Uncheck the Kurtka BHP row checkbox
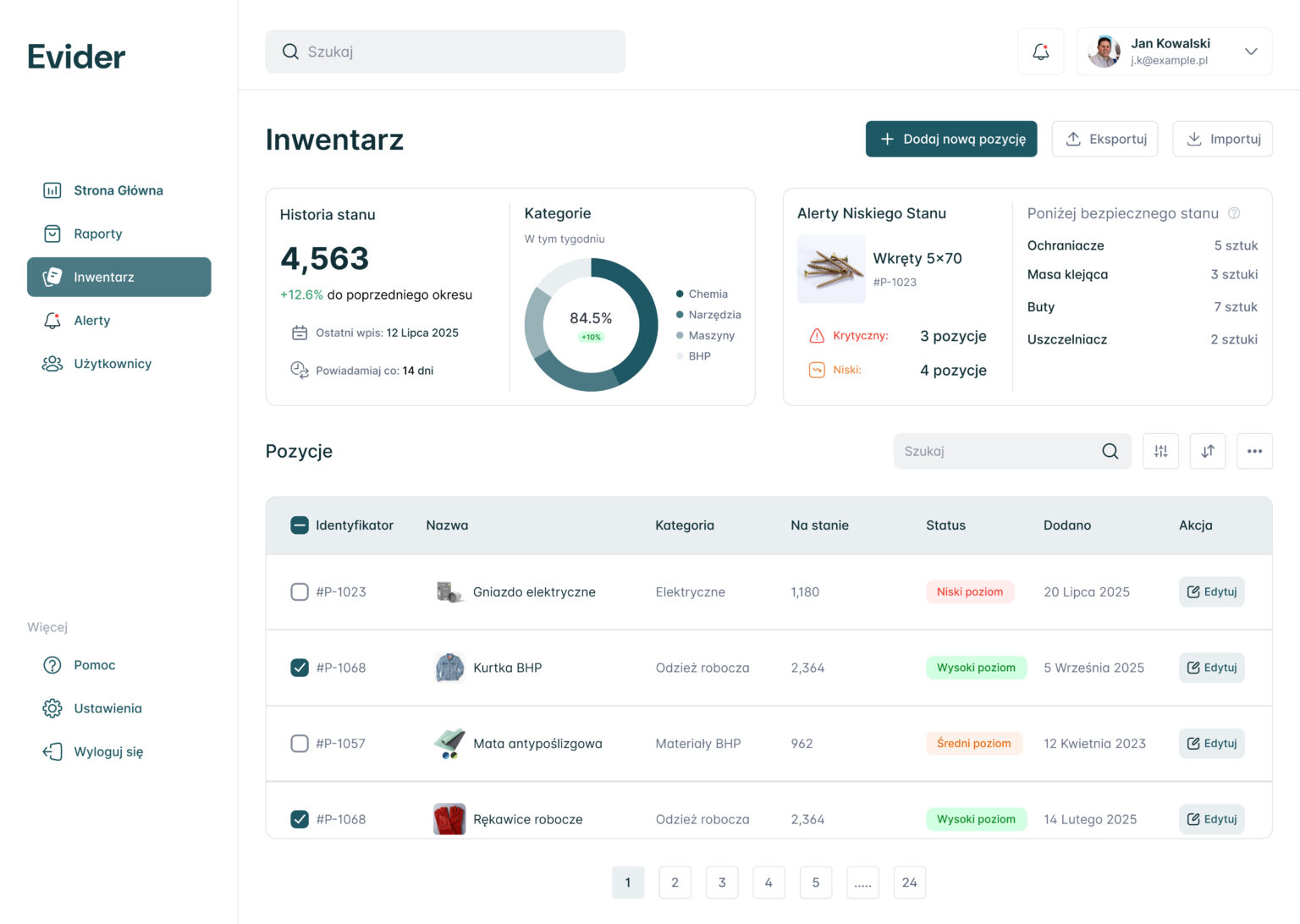 [x=300, y=668]
